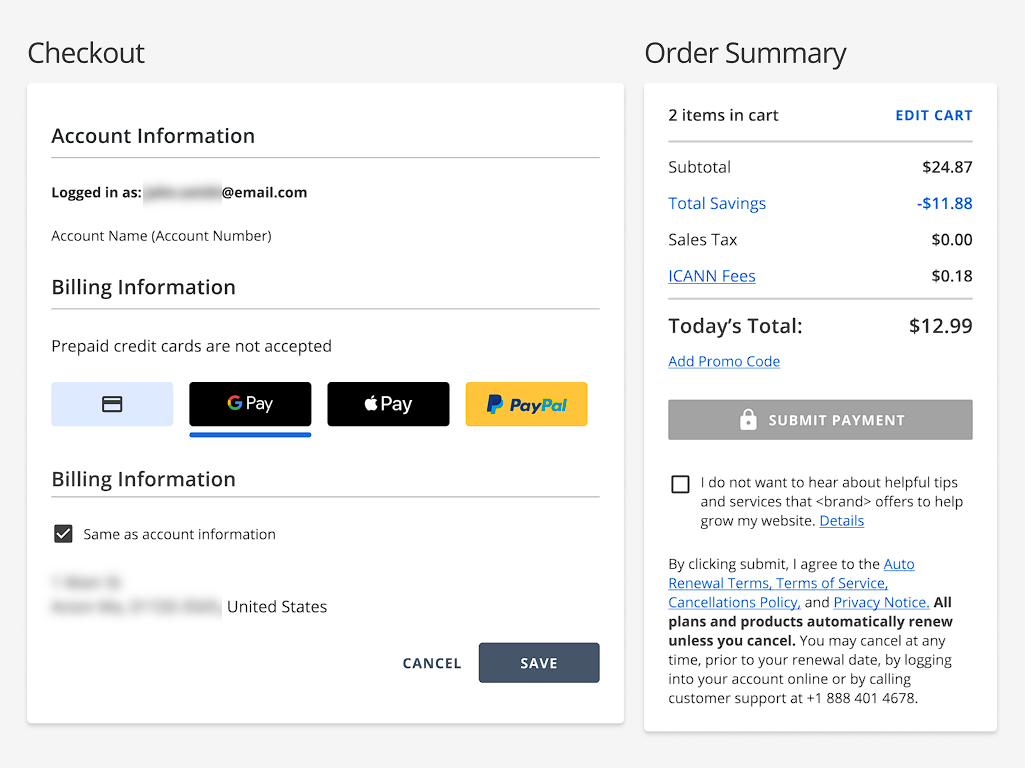Open the Auto Renewal Terms link

pyautogui.click(x=898, y=564)
